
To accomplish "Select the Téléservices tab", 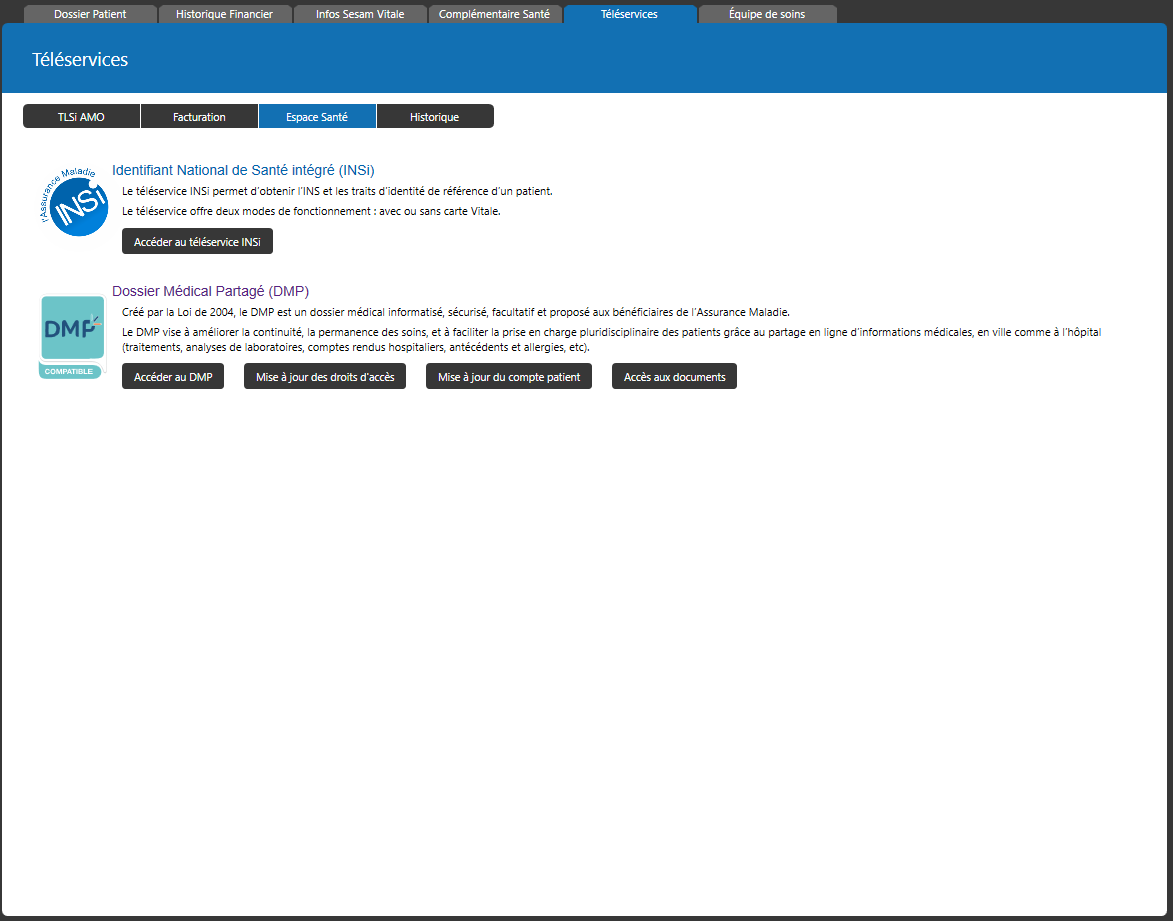I will (x=629, y=14).
